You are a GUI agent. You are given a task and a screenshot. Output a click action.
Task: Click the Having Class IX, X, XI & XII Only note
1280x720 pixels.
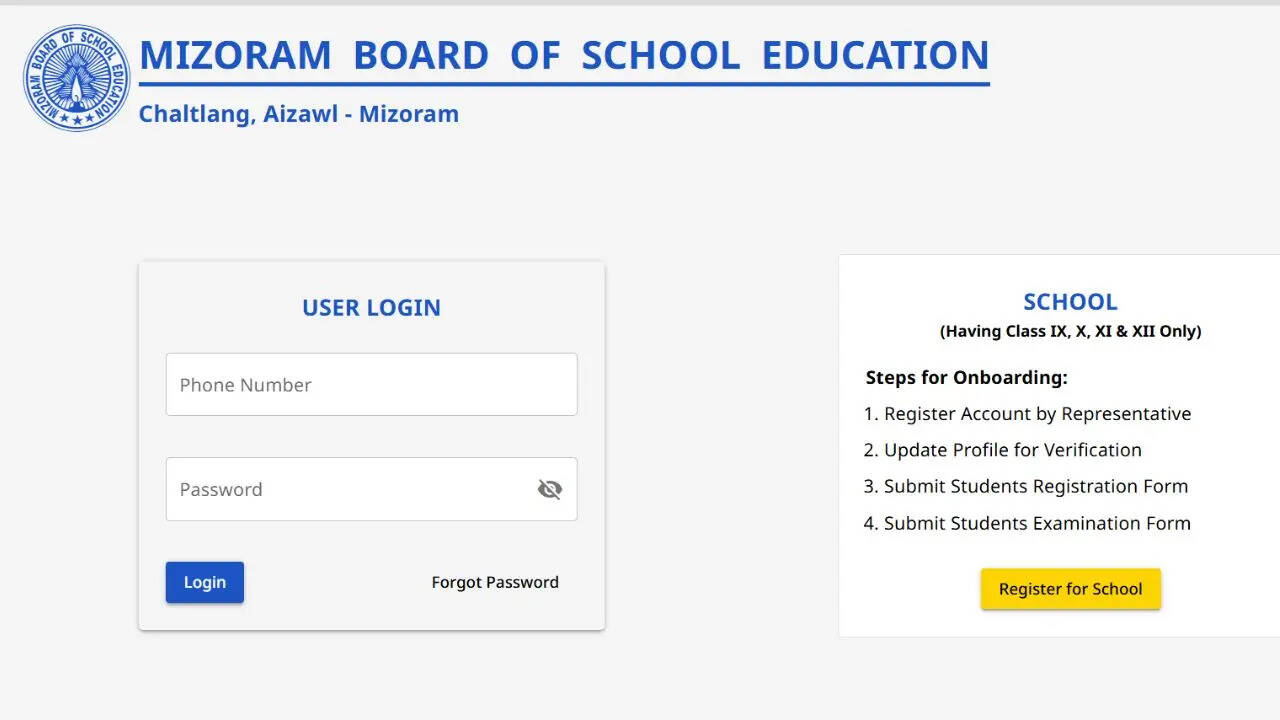pyautogui.click(x=1070, y=331)
